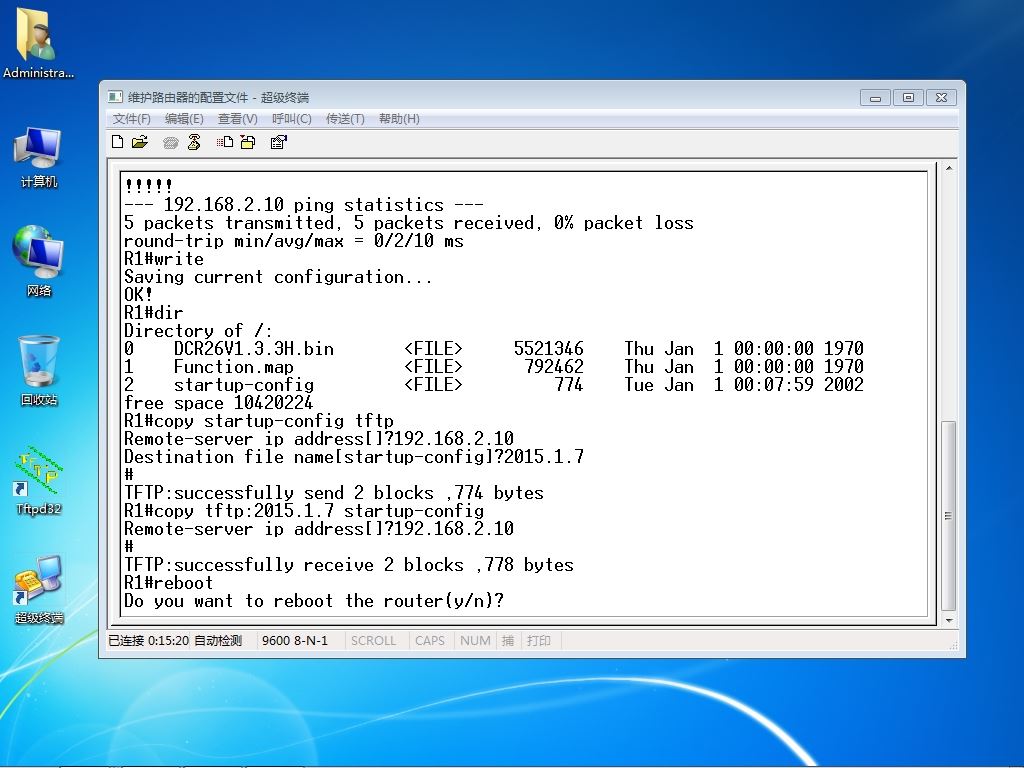Select the 超级终端 desktop shortcut

(39, 590)
